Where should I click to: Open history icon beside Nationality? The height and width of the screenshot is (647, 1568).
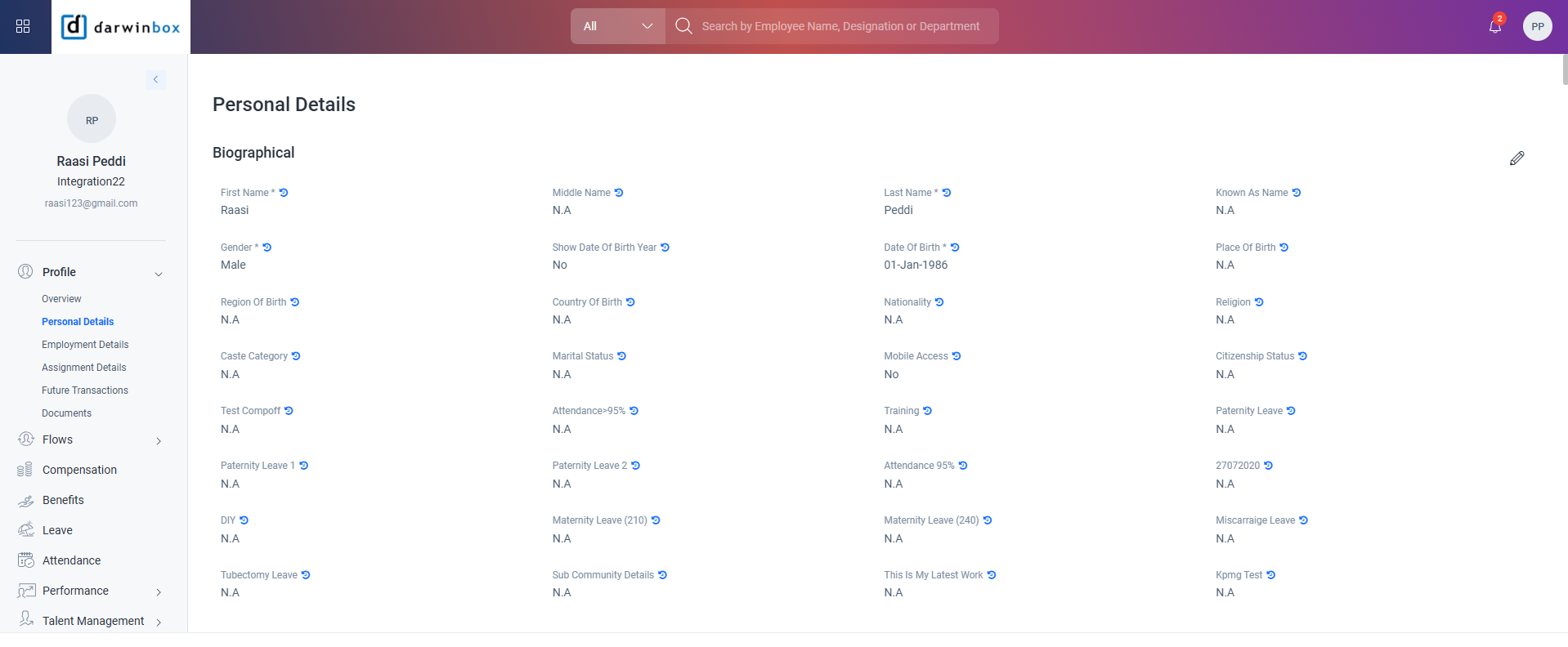tap(939, 302)
